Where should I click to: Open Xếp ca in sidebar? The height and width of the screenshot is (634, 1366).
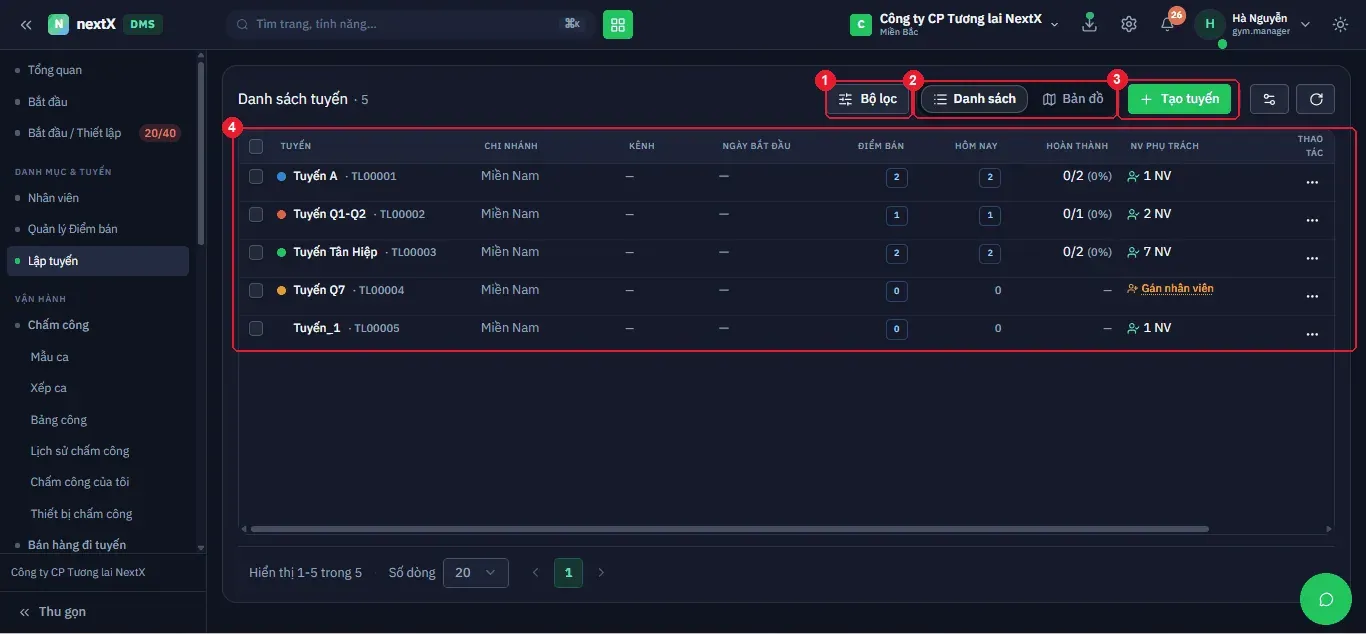coord(49,388)
